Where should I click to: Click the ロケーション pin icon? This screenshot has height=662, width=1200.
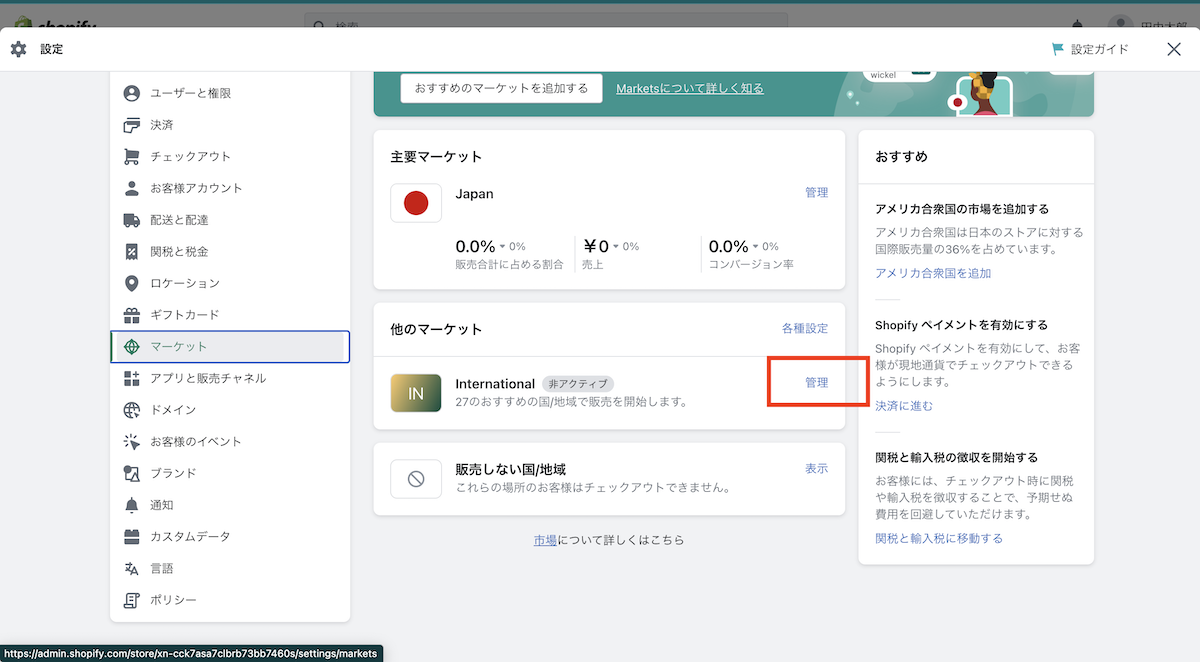tap(131, 283)
